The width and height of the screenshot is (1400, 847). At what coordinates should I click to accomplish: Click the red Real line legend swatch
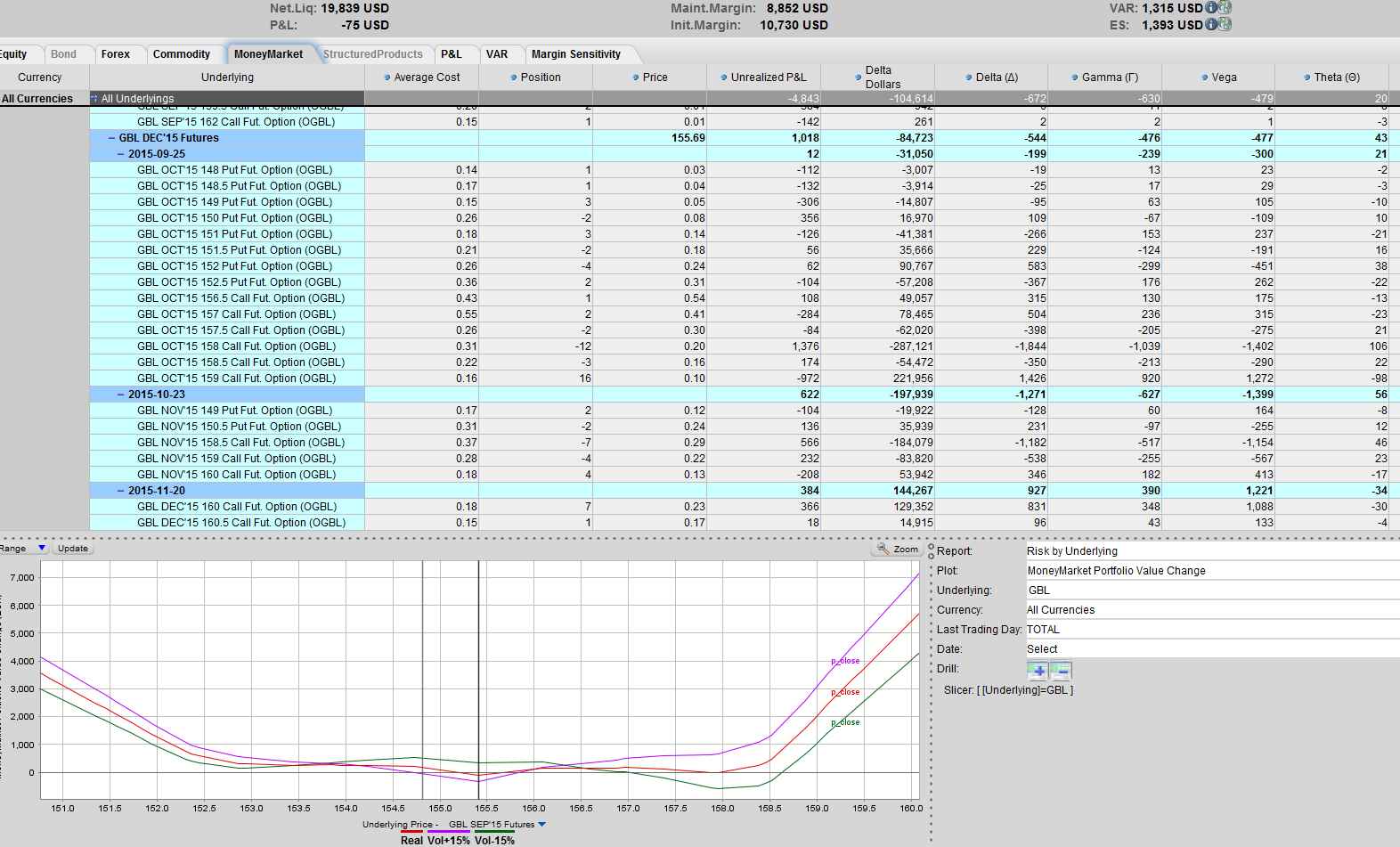tap(411, 832)
